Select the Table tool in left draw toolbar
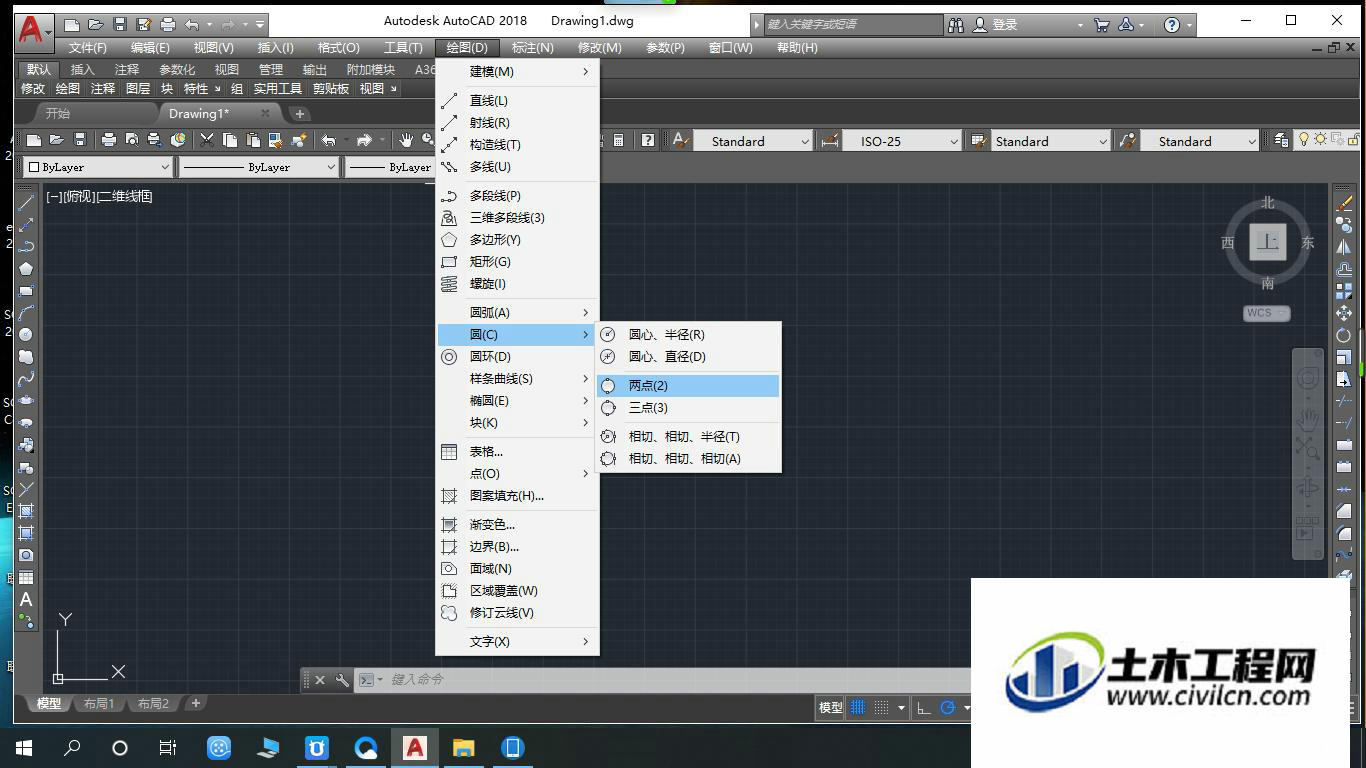Viewport: 1366px width, 768px height. point(26,577)
